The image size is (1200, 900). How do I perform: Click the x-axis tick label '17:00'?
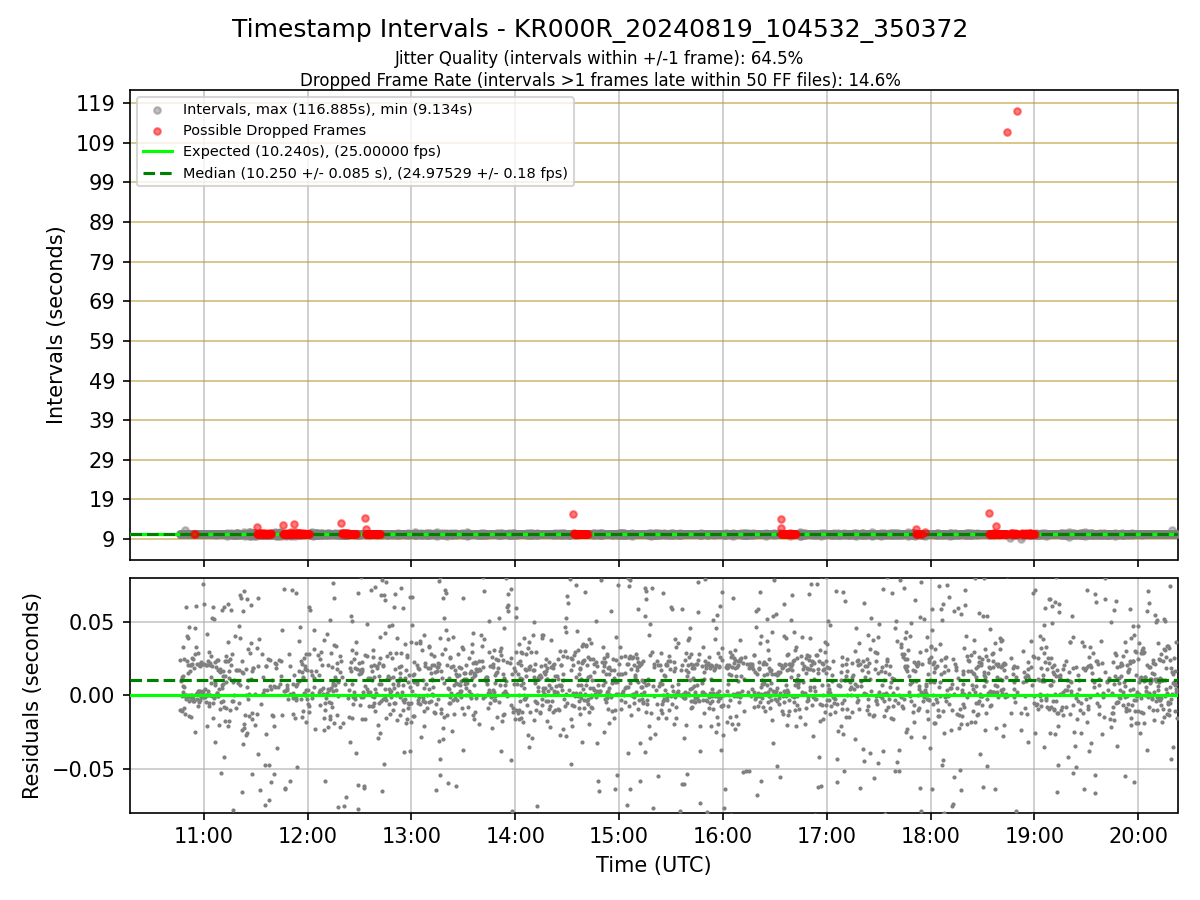point(826,835)
